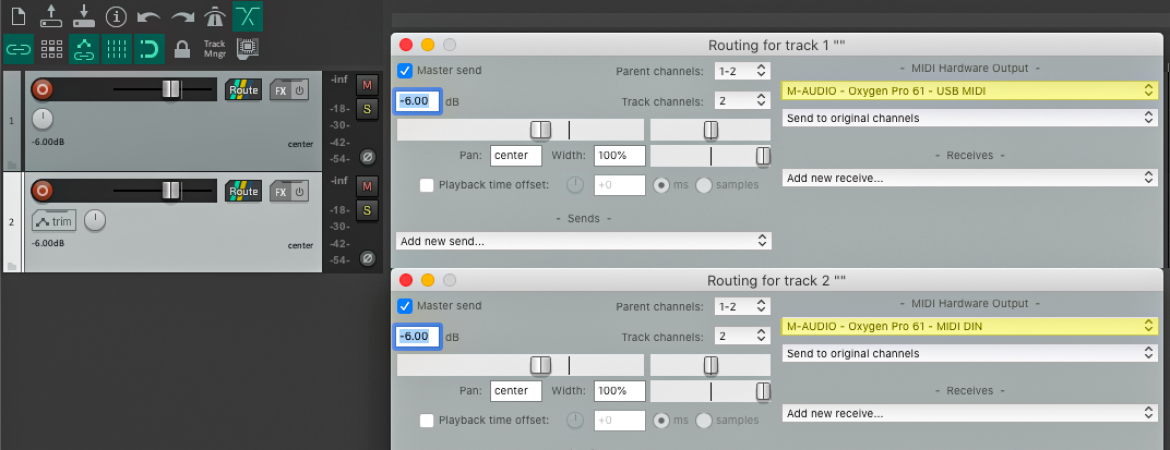Click the volume slider in track 2 routing
This screenshot has width=1170, height=450.
[520, 365]
